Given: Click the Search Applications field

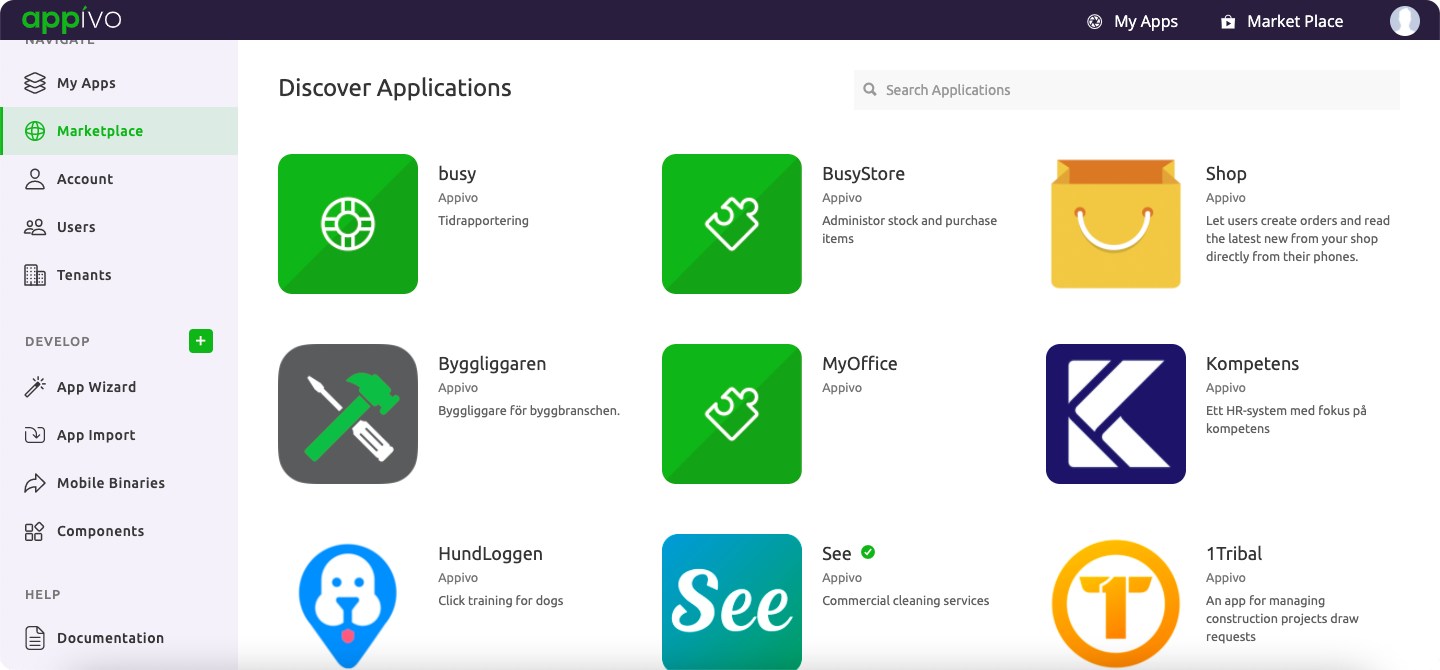Looking at the screenshot, I should point(1126,90).
